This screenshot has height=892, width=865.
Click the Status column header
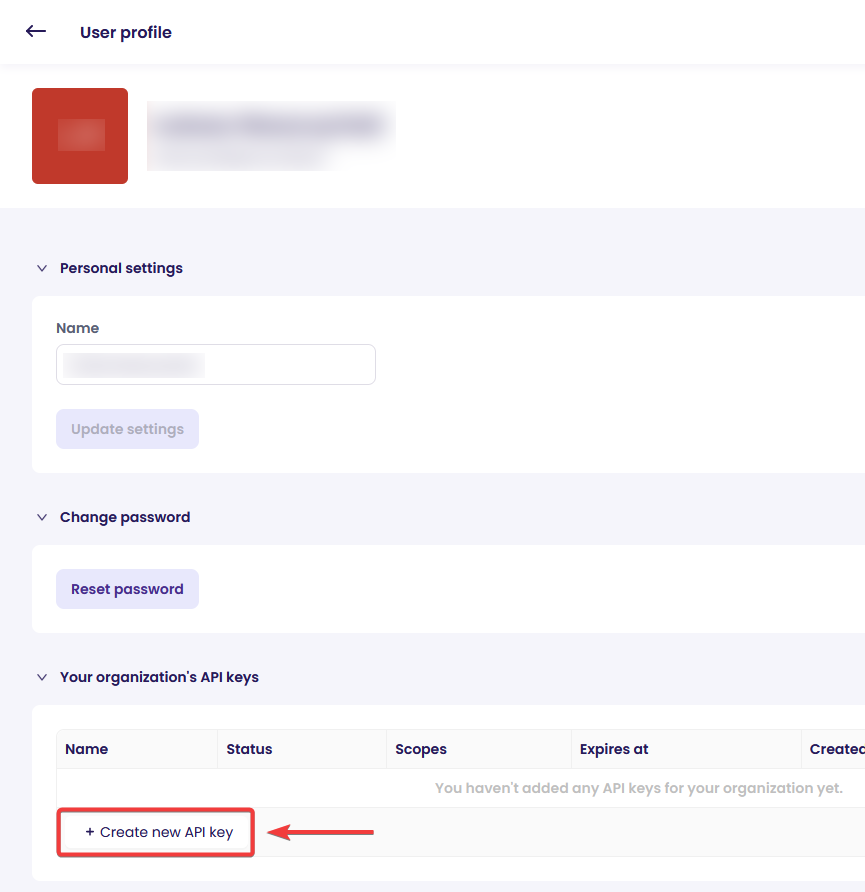(x=249, y=749)
